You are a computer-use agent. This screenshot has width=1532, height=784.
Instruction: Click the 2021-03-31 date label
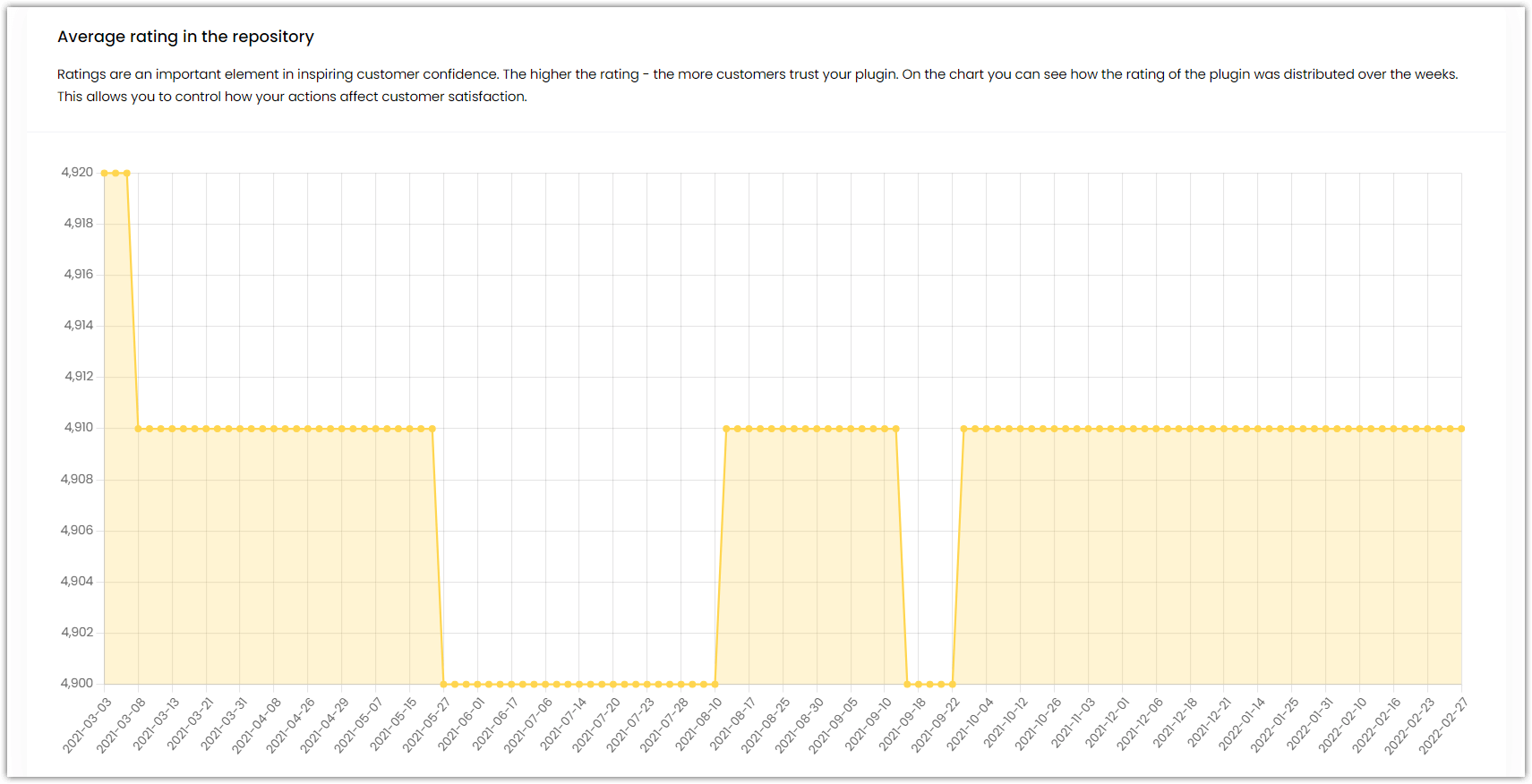(x=224, y=726)
